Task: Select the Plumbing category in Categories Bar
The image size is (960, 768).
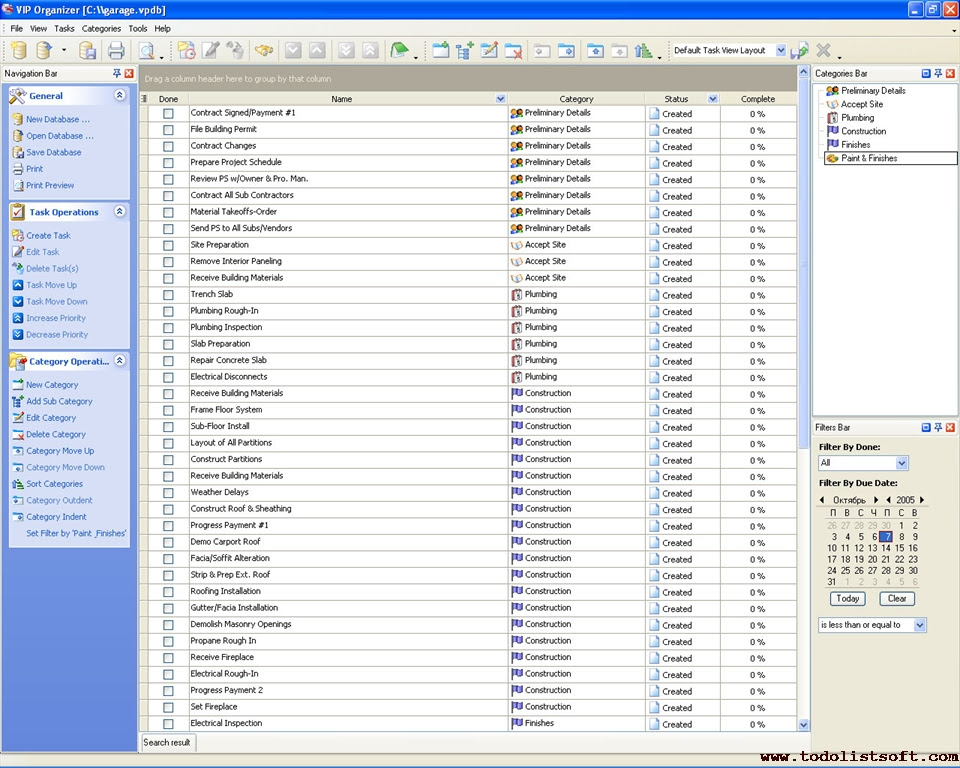Action: click(857, 118)
